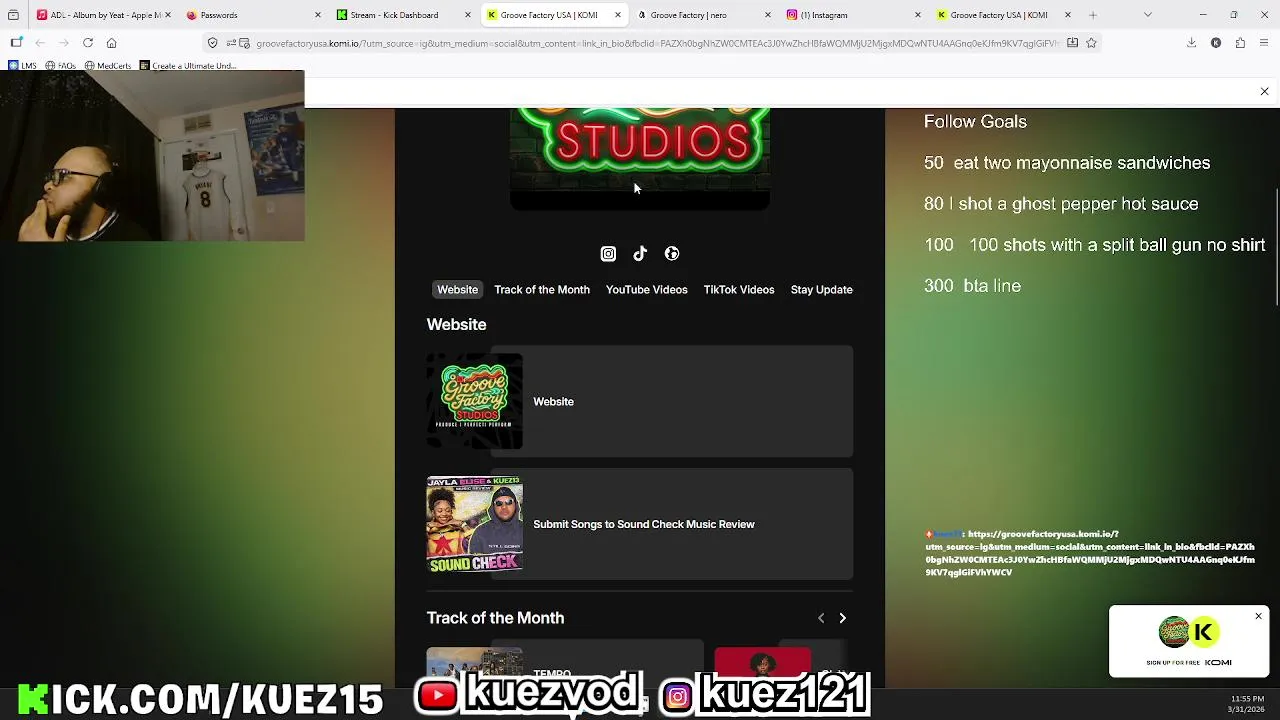Image resolution: width=1280 pixels, height=720 pixels.
Task: Bookmark this page with star icon
Action: pos(1091,43)
